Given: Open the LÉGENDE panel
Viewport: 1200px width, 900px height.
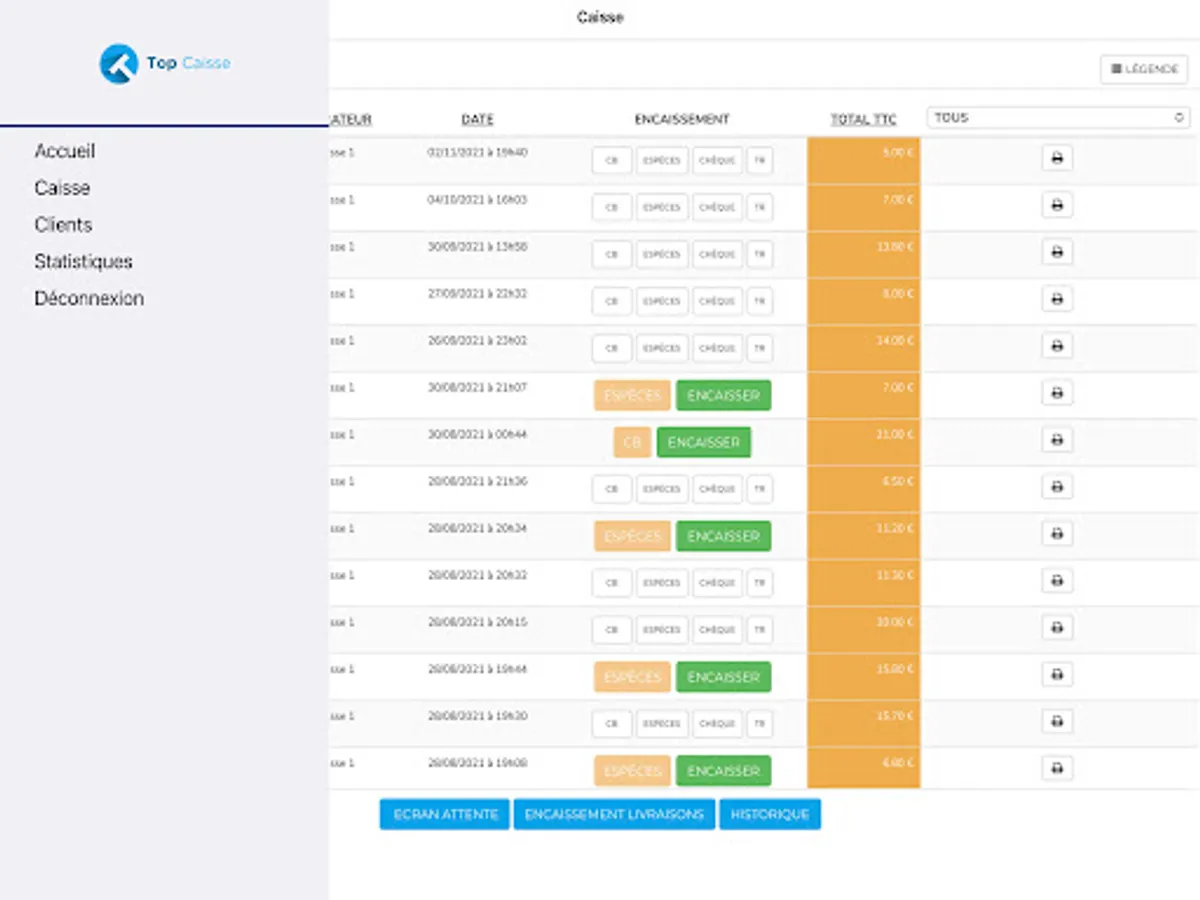Looking at the screenshot, I should point(1144,69).
